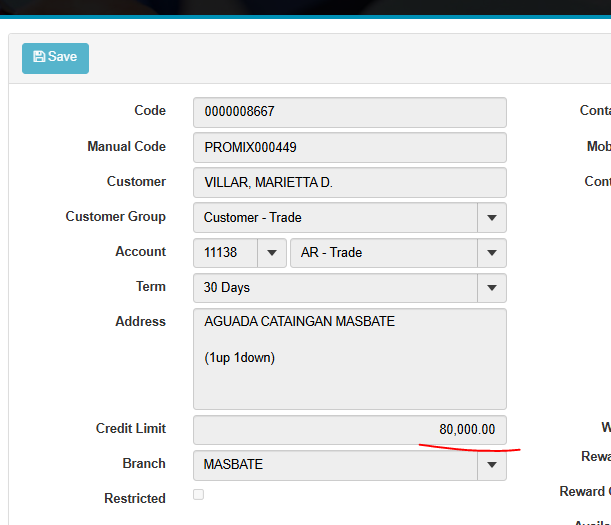This screenshot has height=525, width=611.
Task: Select the Manual Code field PROMIX000449
Action: coord(349,147)
